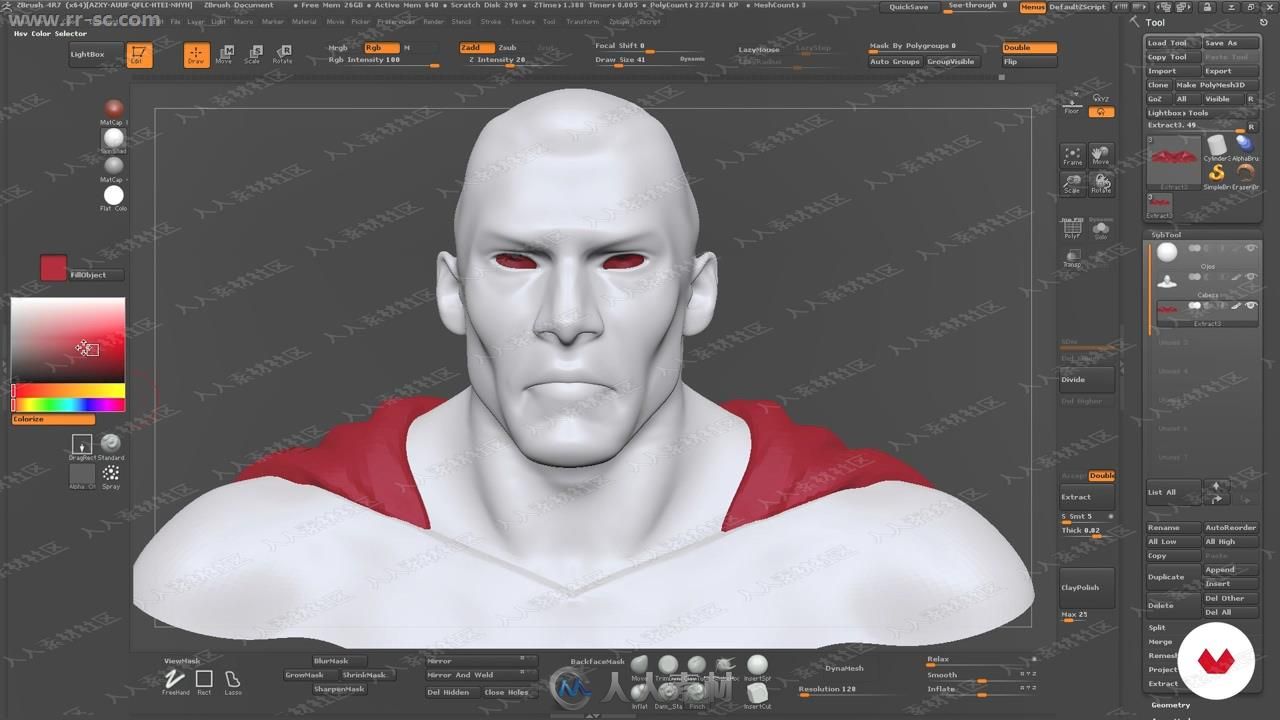Image resolution: width=1280 pixels, height=720 pixels.
Task: Activate the Draw mode icon
Action: (x=196, y=55)
